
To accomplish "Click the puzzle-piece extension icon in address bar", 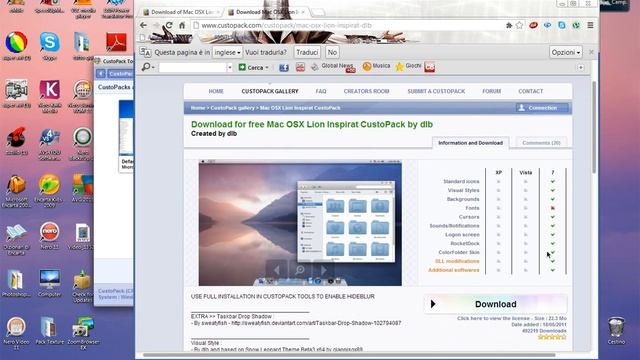I will (x=509, y=25).
